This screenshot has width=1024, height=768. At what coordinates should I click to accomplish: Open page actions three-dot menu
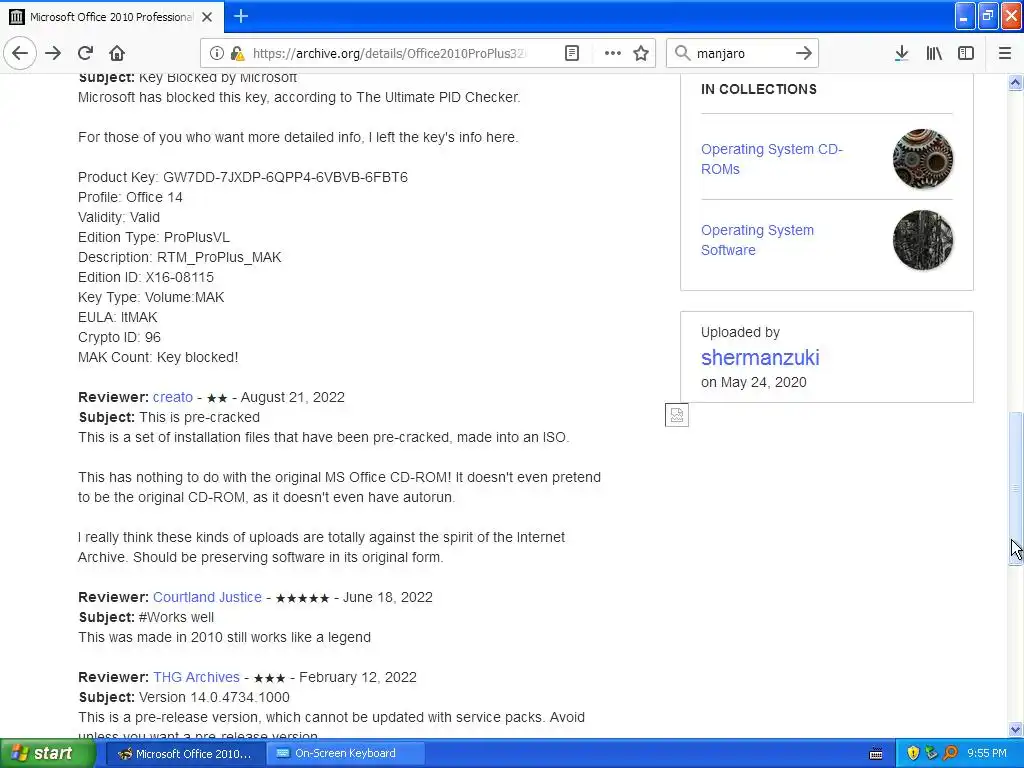pos(613,53)
